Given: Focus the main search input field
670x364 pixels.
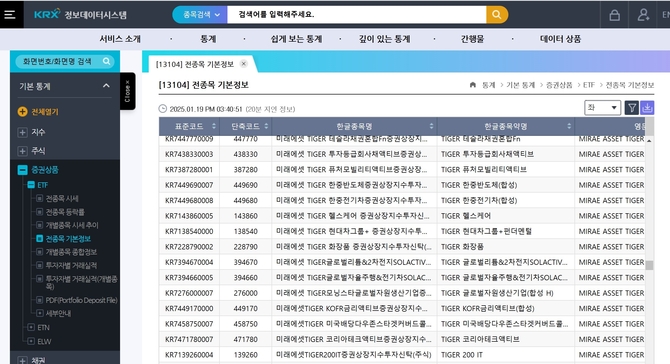Looking at the screenshot, I should point(357,15).
